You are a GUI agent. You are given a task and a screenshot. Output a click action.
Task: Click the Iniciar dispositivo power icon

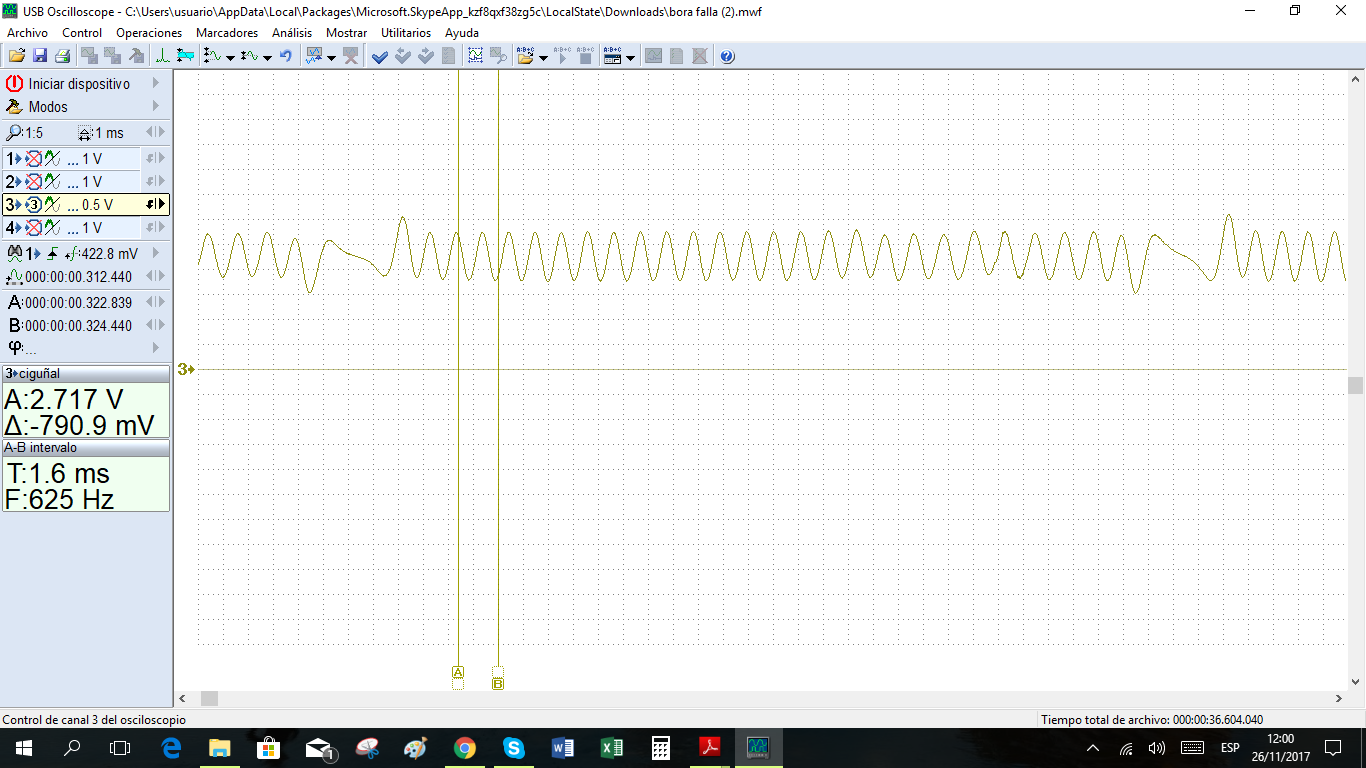(14, 84)
